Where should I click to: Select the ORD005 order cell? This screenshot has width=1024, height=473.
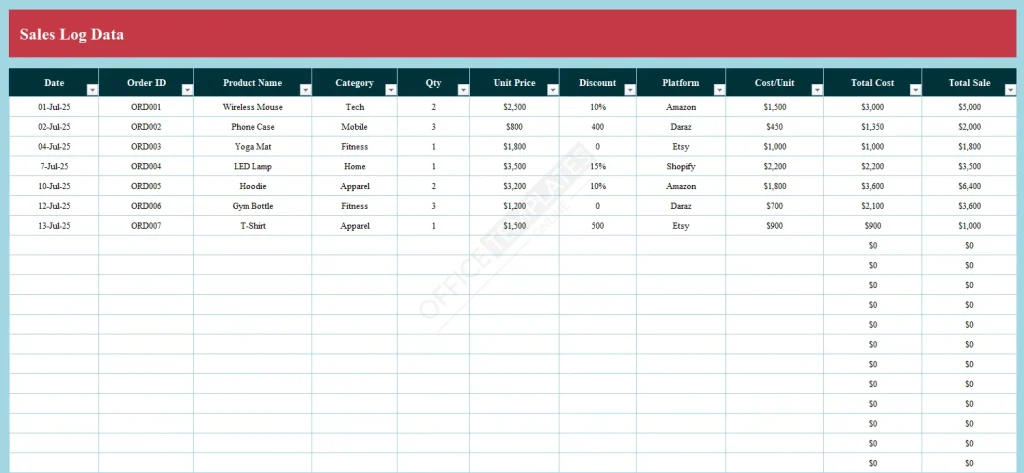pyautogui.click(x=146, y=186)
